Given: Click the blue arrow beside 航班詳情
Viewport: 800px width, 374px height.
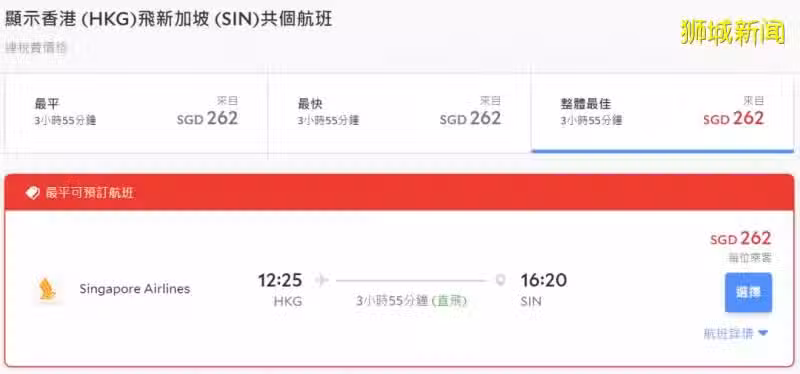Looking at the screenshot, I should 763,333.
